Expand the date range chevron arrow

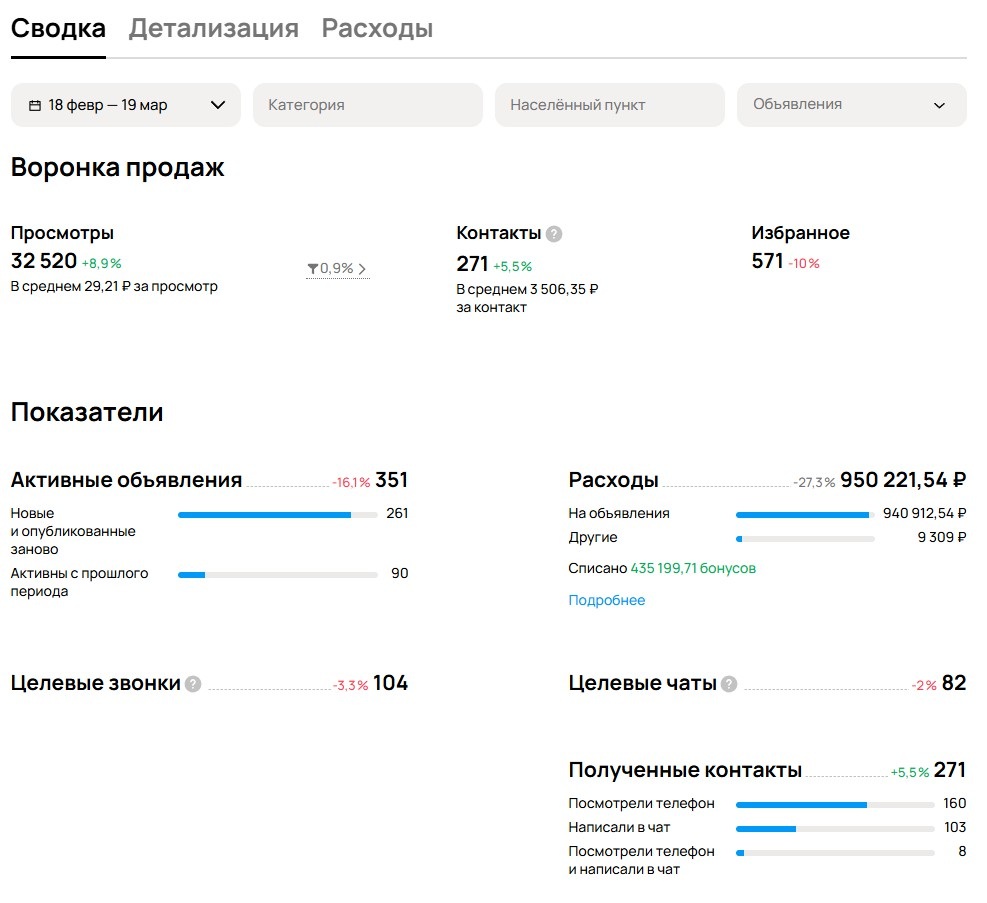218,105
